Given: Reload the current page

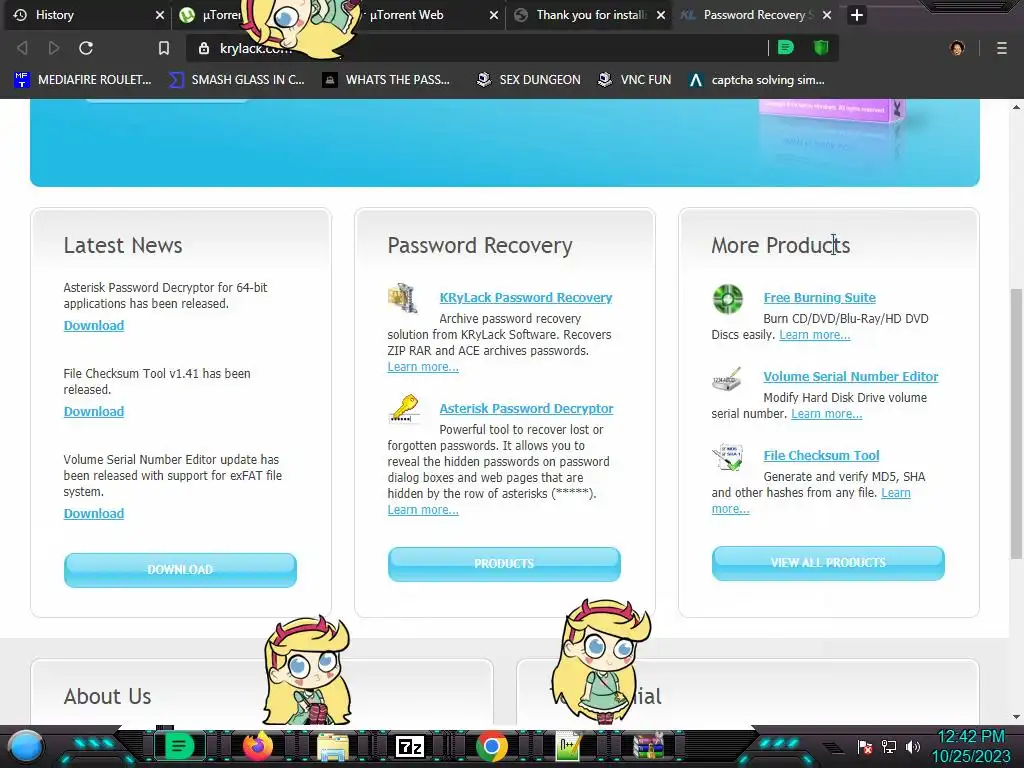Looking at the screenshot, I should point(86,48).
